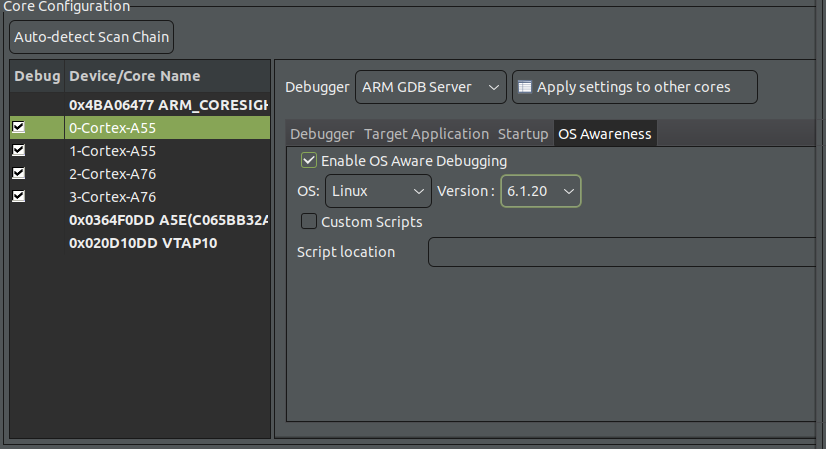Disable the Enable OS Aware Debugging checkbox

309,161
